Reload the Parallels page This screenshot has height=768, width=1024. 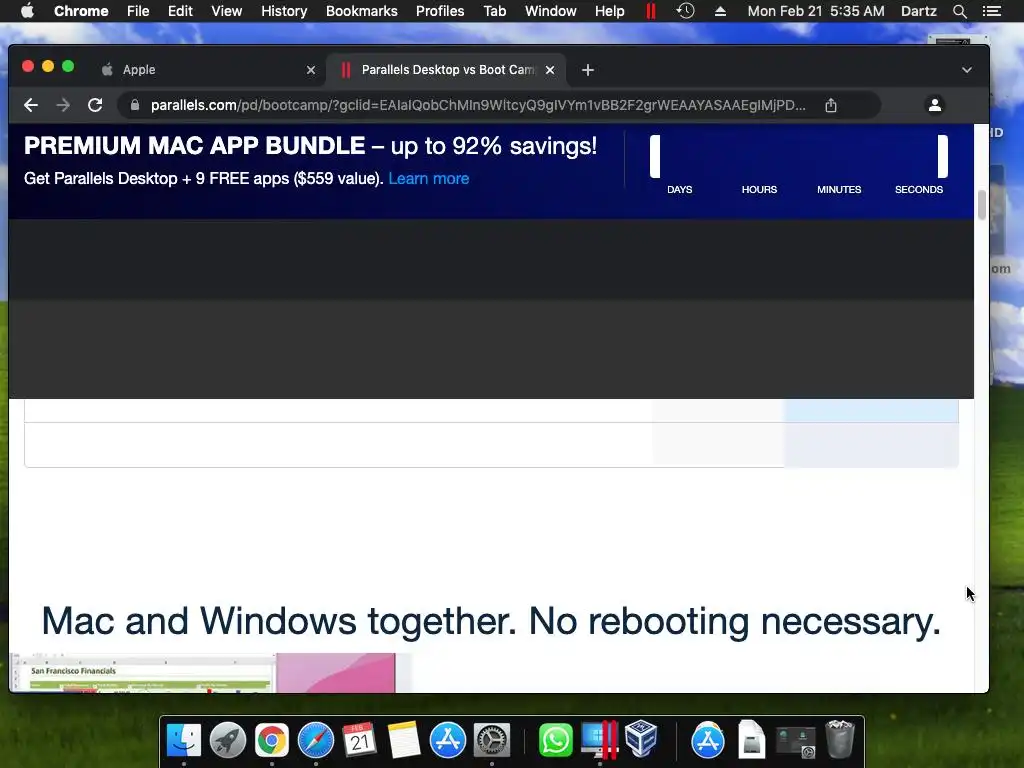[x=95, y=105]
